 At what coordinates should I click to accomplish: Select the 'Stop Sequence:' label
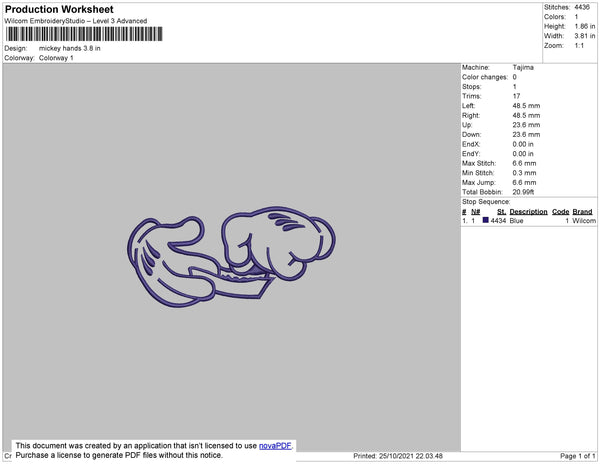[486, 202]
